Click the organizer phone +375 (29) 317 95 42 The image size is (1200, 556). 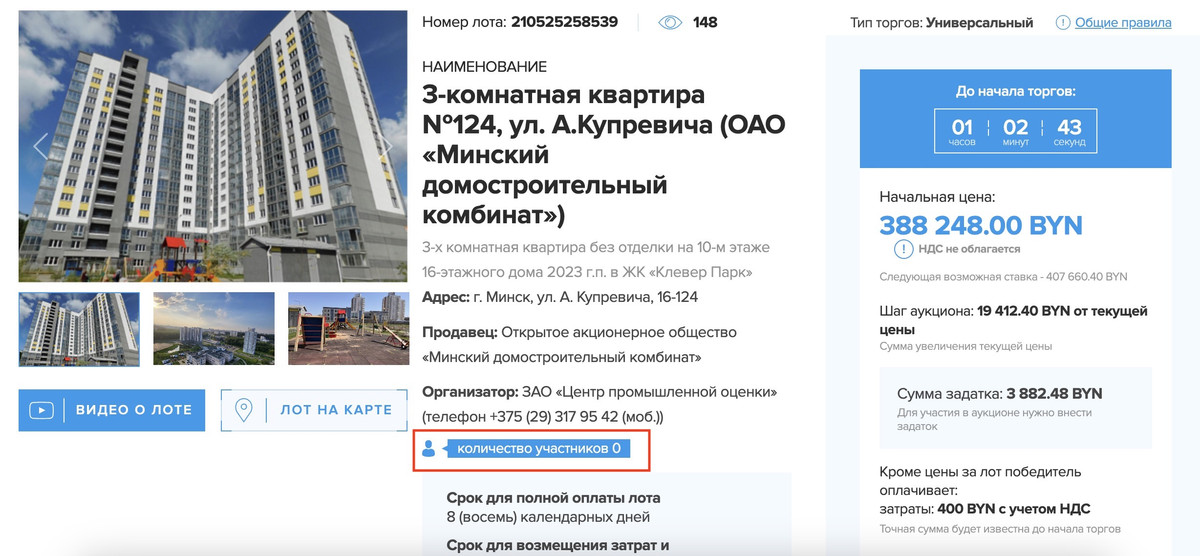(554, 415)
